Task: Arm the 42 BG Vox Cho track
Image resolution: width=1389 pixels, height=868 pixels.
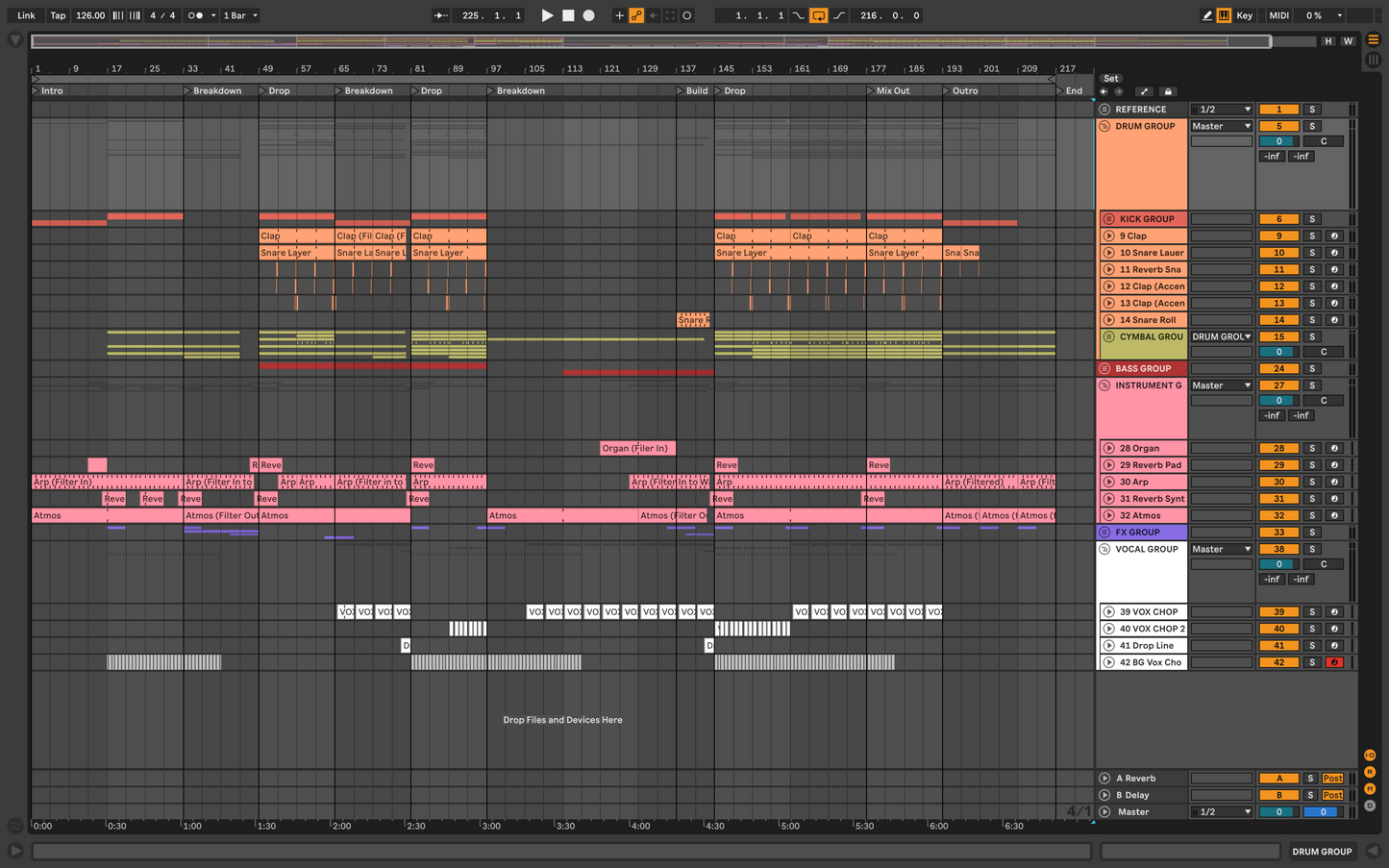Action: [x=1333, y=662]
